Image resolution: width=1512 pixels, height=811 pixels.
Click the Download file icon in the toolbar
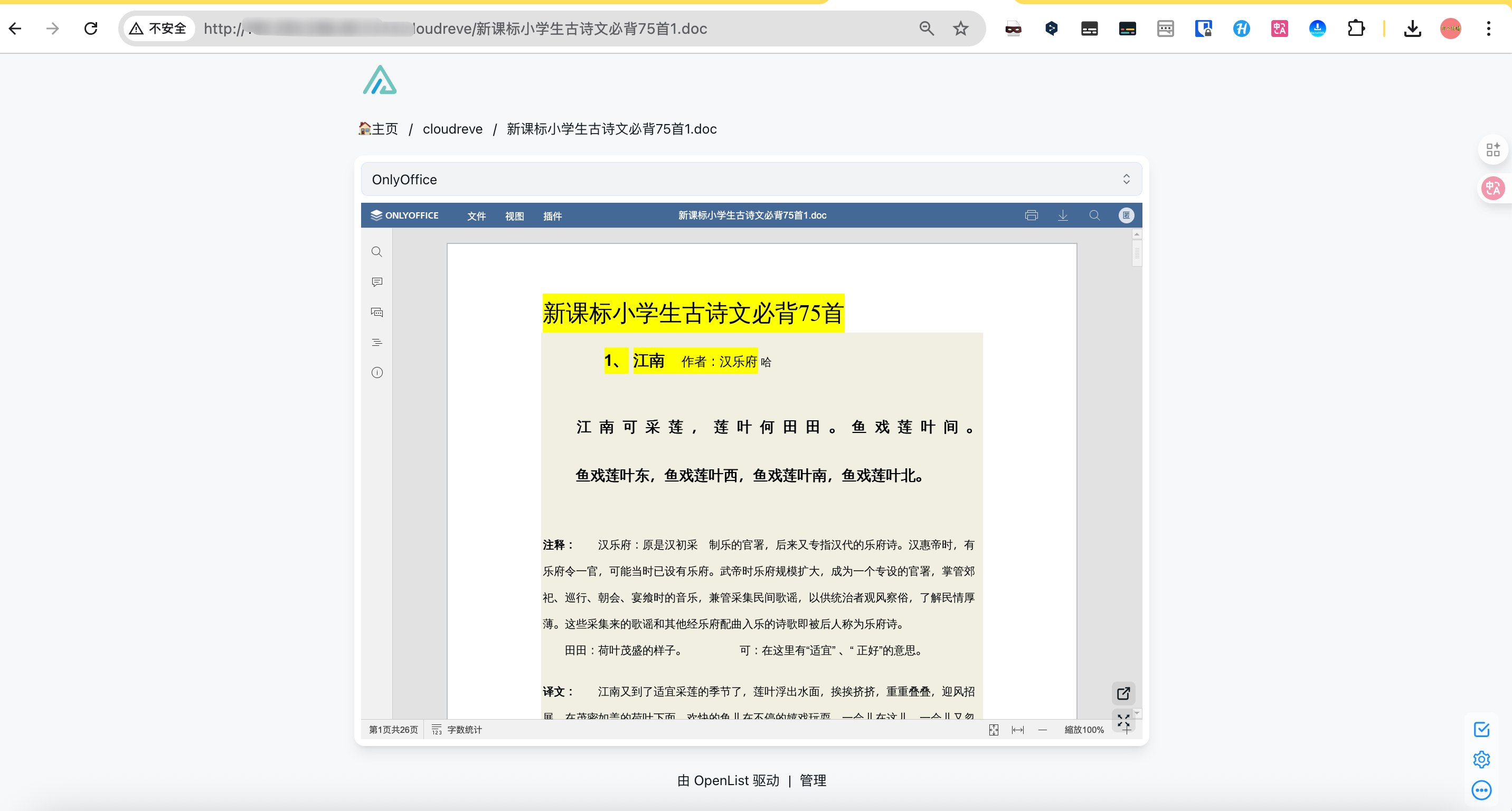tap(1063, 215)
